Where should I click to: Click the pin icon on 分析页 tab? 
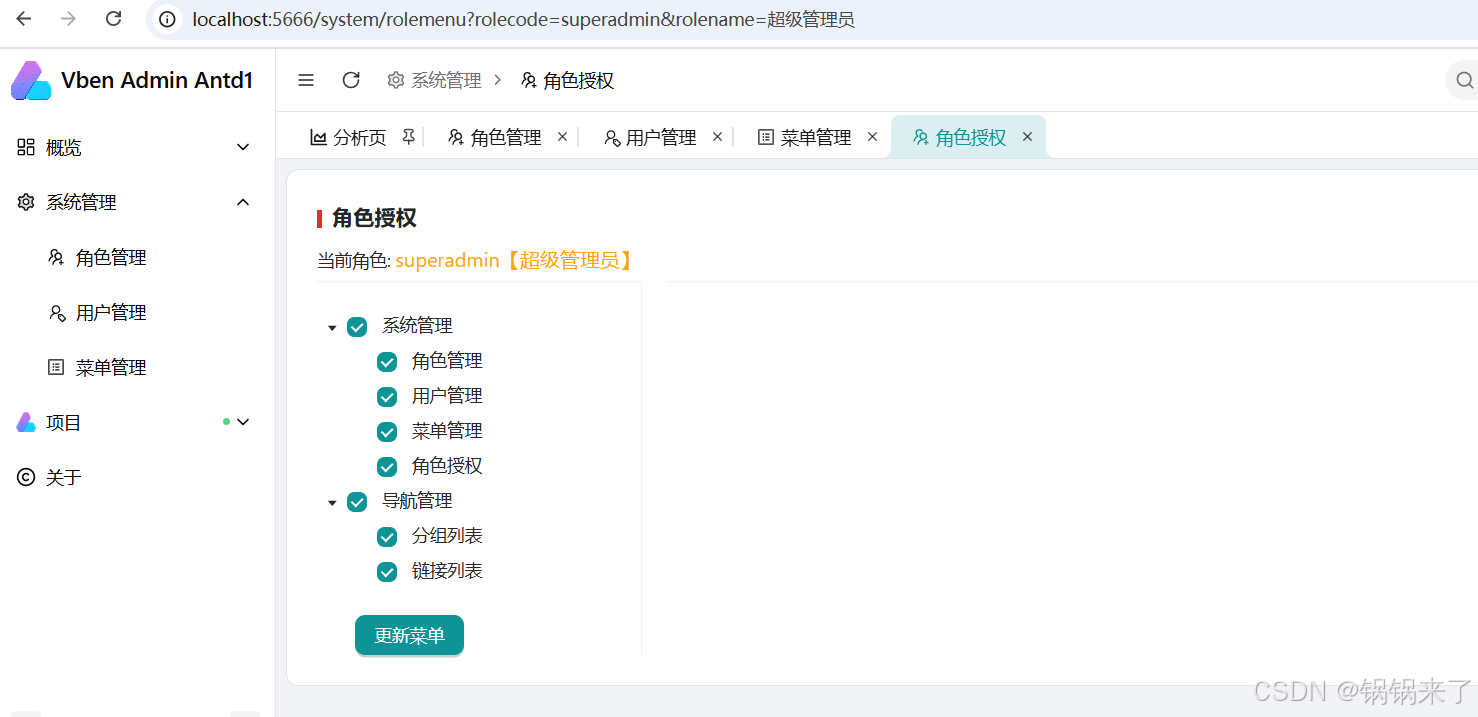click(408, 136)
